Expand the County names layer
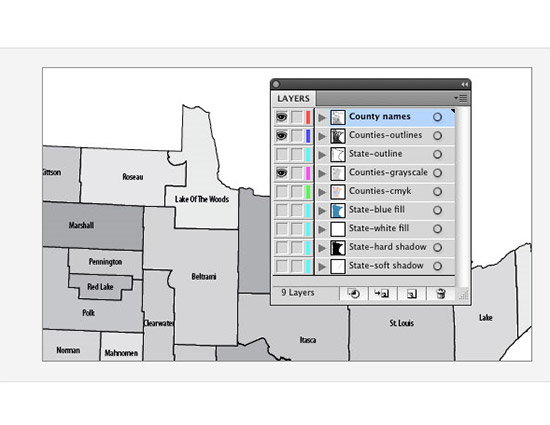This screenshot has width=550, height=425. click(x=322, y=118)
